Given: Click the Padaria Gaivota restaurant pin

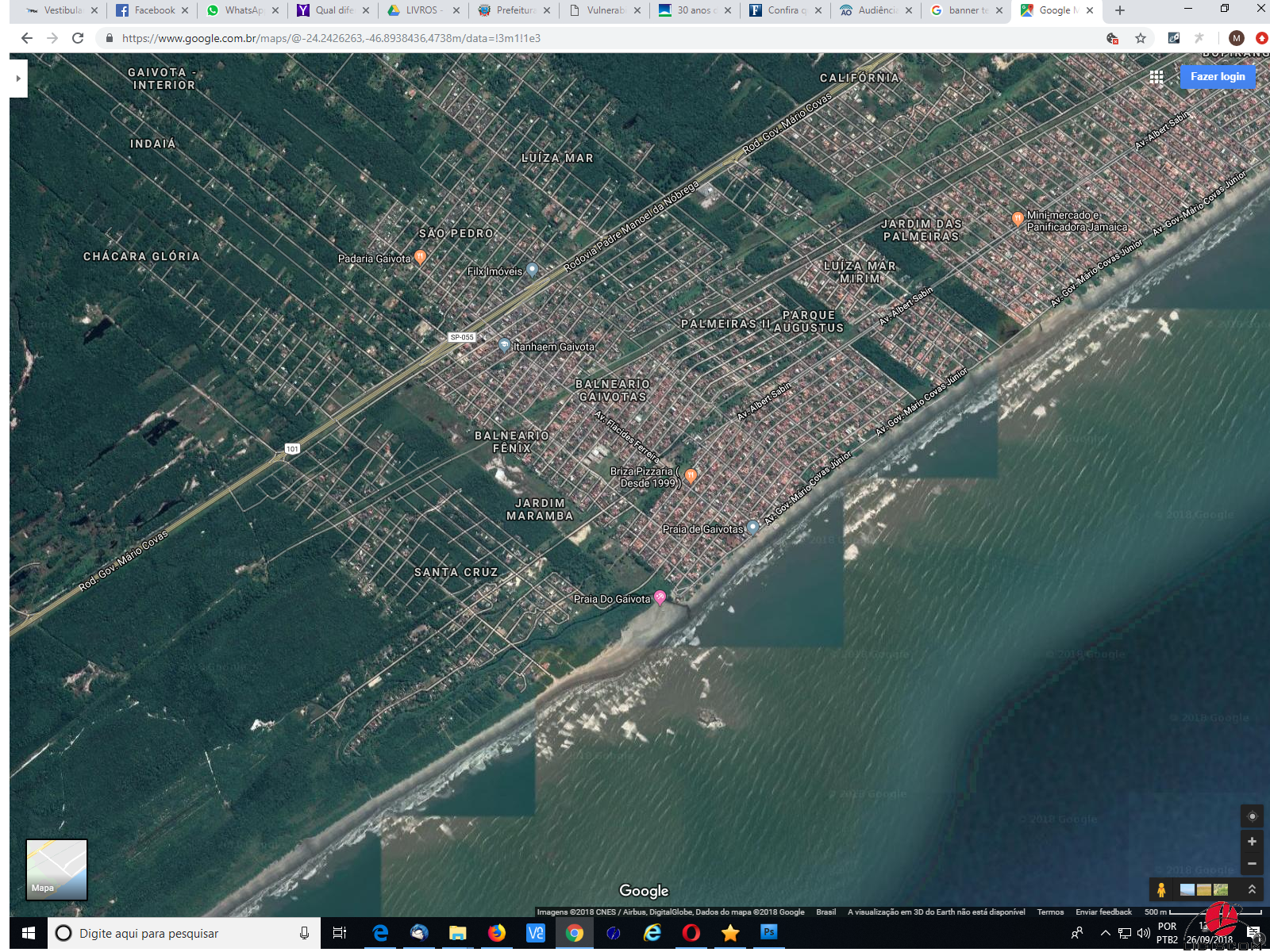Looking at the screenshot, I should click(x=421, y=257).
